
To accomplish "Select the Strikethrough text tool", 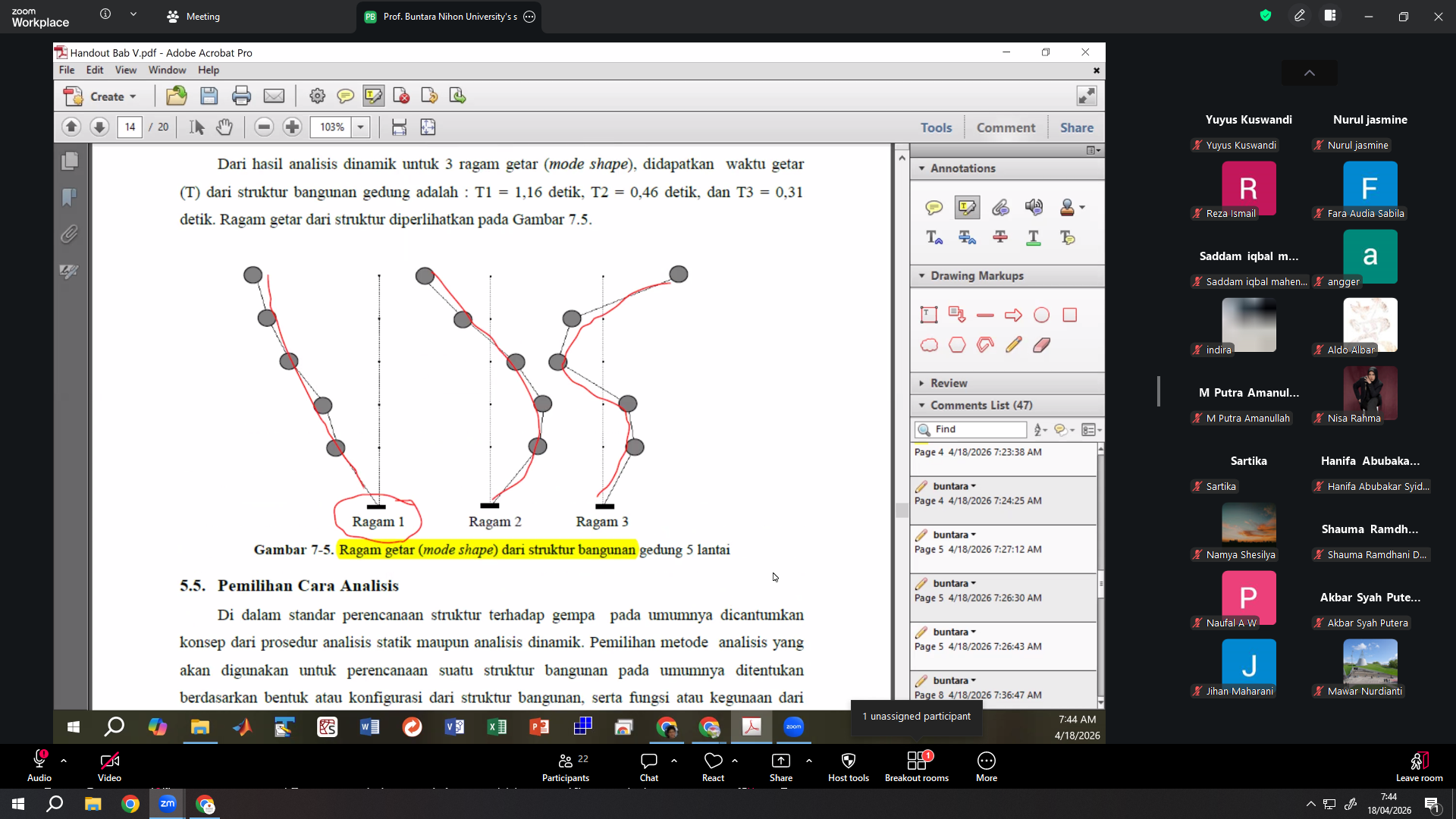I will click(x=1000, y=238).
